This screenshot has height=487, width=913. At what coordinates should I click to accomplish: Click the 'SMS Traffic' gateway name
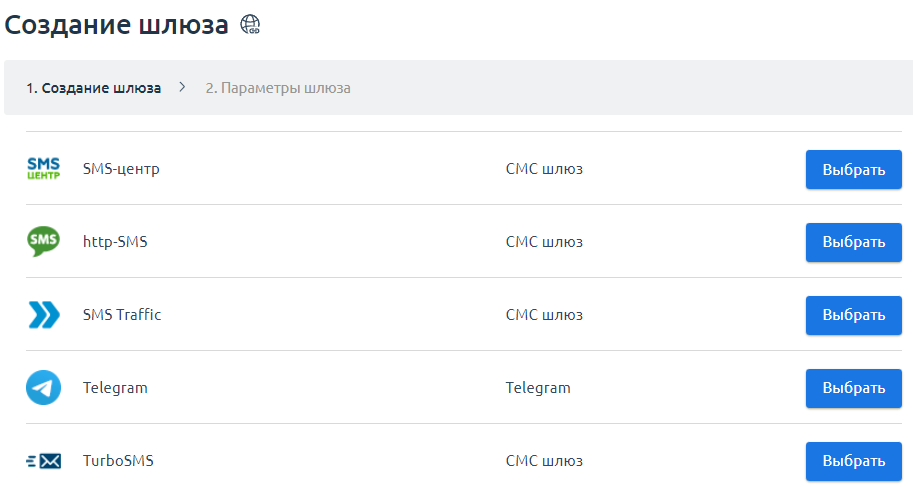(122, 315)
